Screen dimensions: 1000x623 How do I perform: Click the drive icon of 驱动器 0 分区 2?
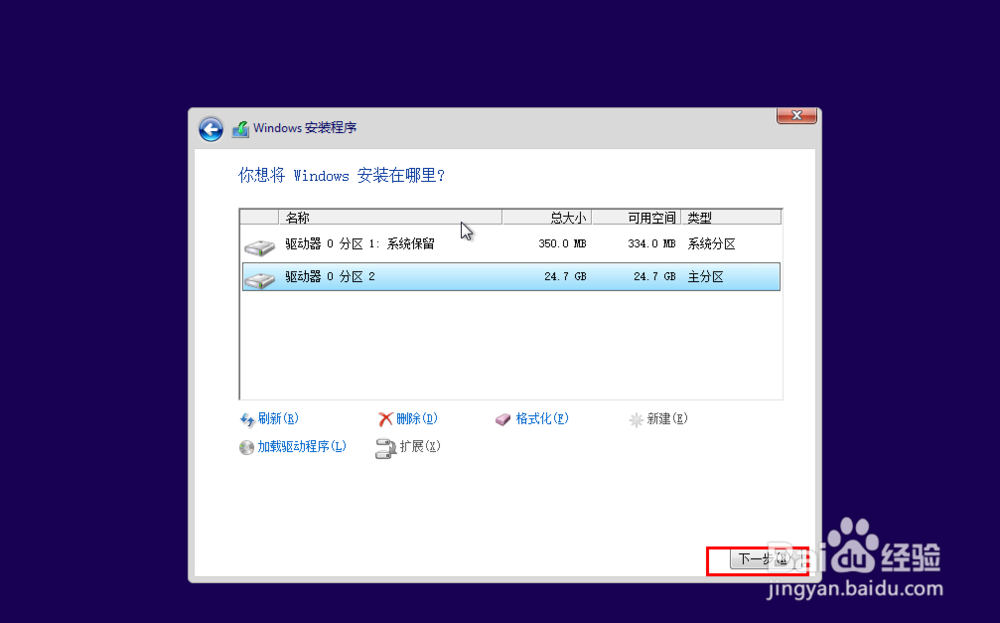point(260,279)
